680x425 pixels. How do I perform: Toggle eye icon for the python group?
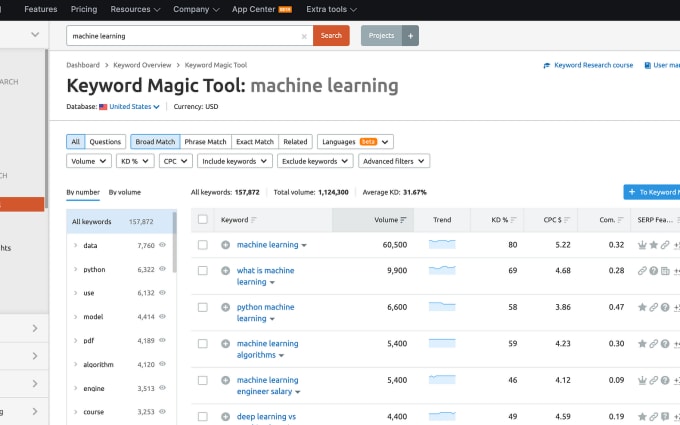(162, 269)
